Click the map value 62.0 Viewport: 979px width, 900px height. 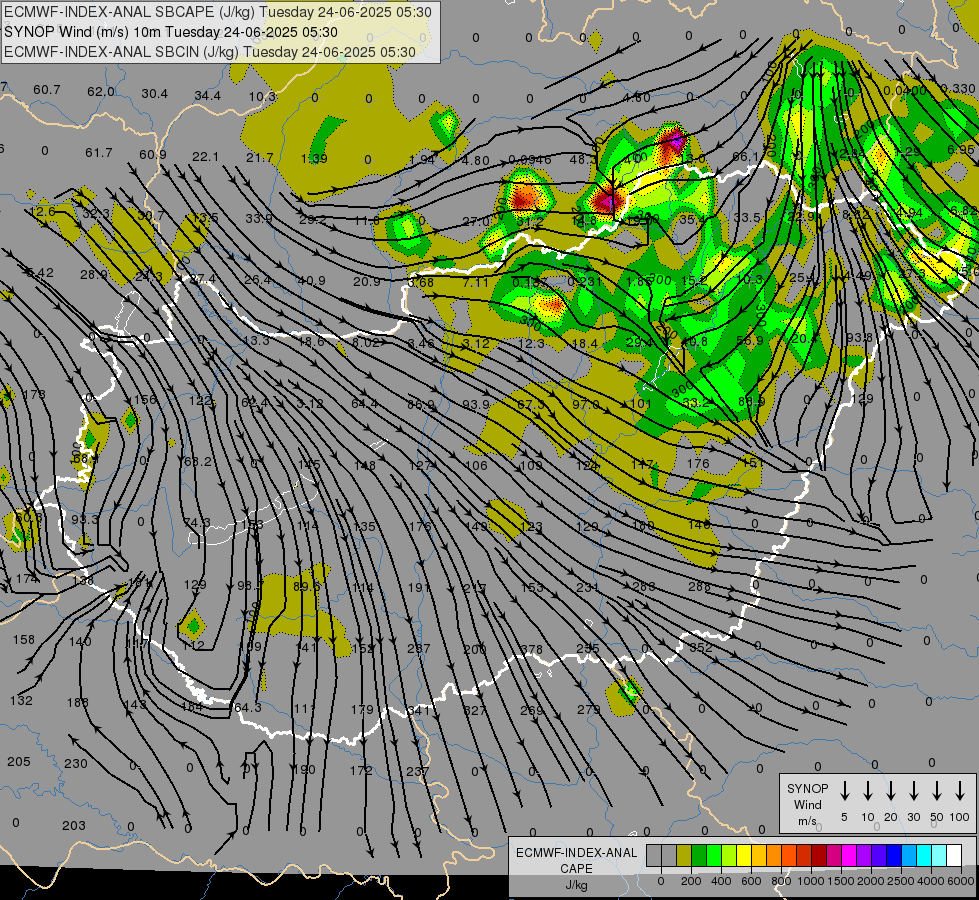[x=101, y=92]
